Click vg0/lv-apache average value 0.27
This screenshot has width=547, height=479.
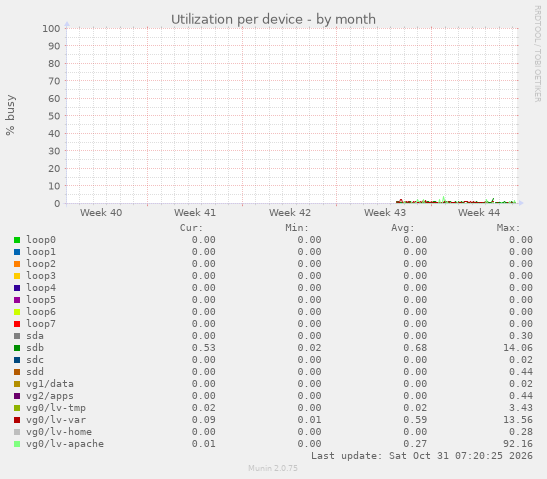pyautogui.click(x=415, y=444)
